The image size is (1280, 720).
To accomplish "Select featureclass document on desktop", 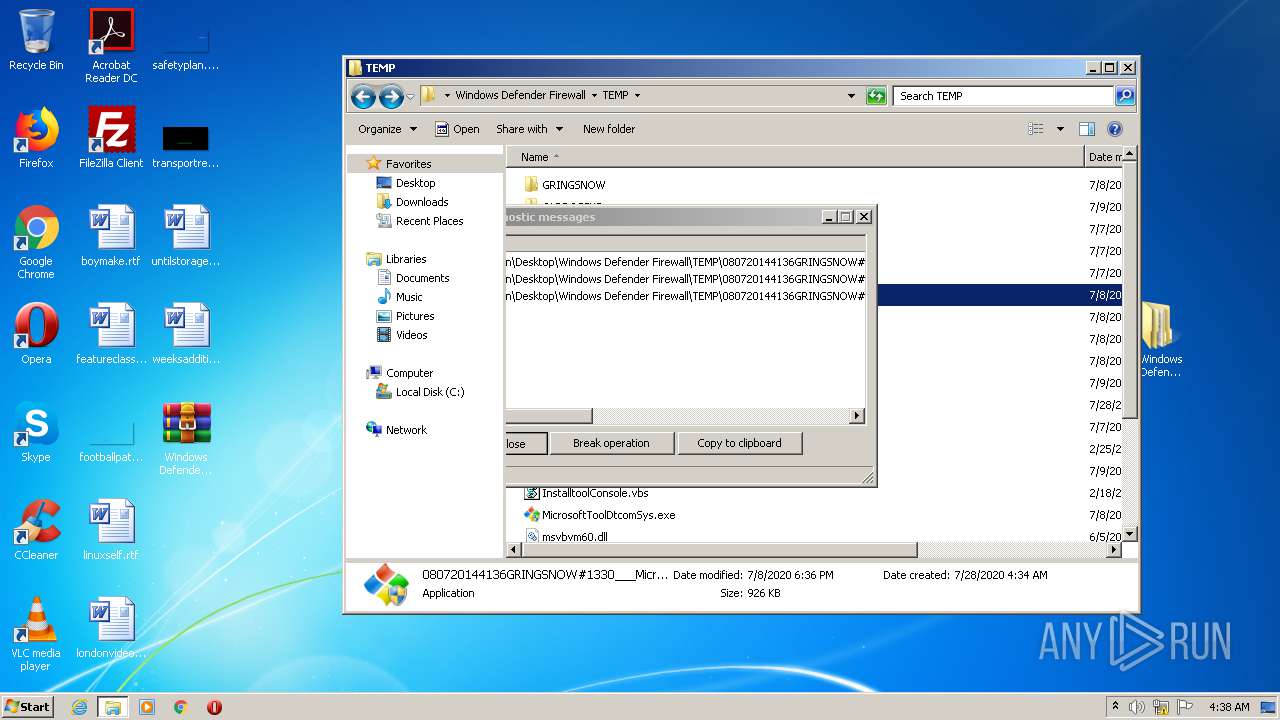I will [x=111, y=334].
